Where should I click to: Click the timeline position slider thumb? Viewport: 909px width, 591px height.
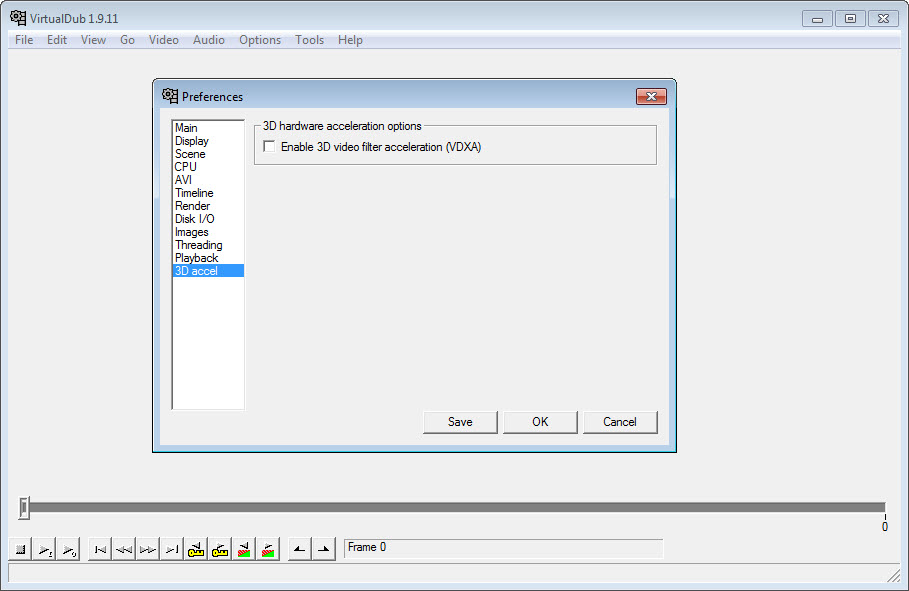tap(24, 507)
